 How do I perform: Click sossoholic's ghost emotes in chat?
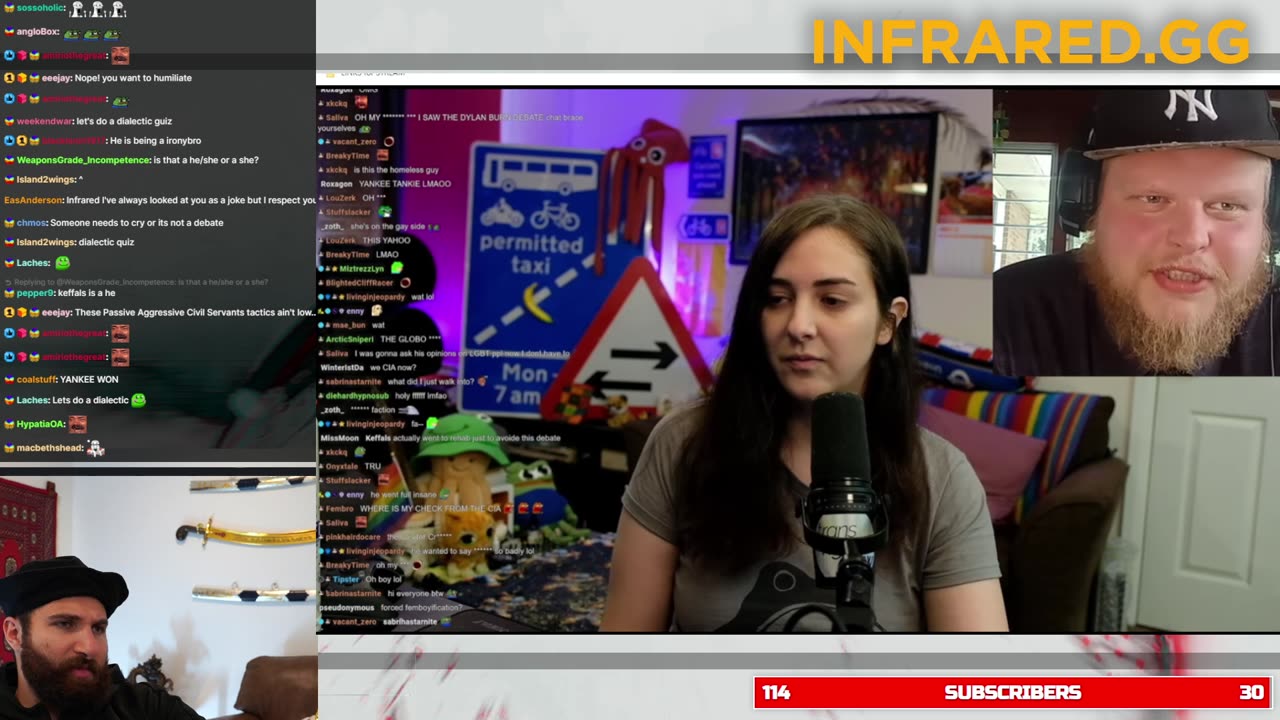coord(97,9)
